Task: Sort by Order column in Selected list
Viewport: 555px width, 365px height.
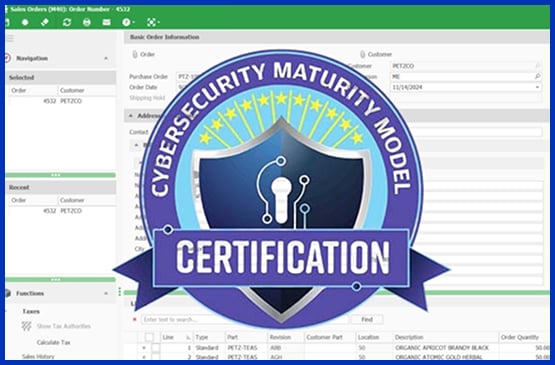Action: tap(33, 90)
